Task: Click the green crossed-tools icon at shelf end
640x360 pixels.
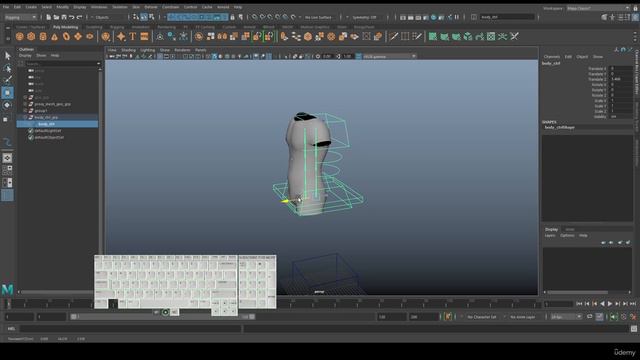Action: coord(514,37)
